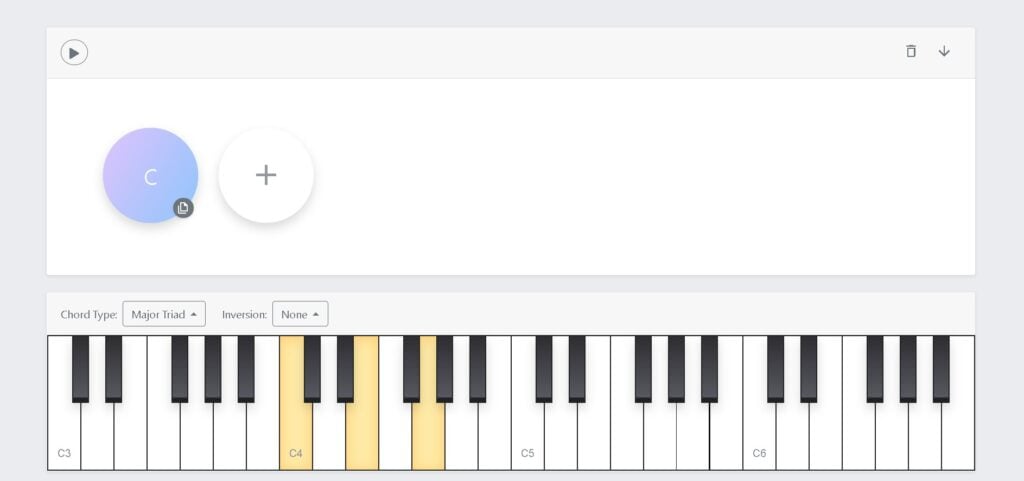Select the C chord circle

[x=148, y=173]
